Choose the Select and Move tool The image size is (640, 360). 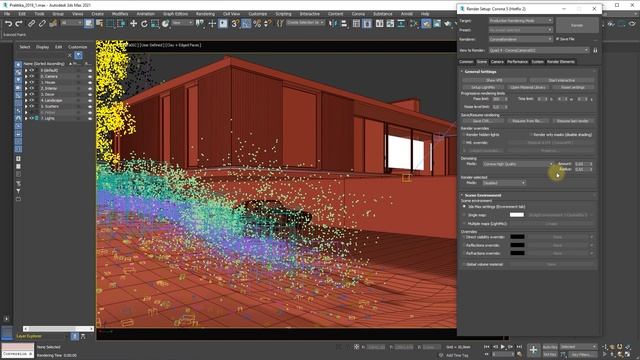(133, 24)
